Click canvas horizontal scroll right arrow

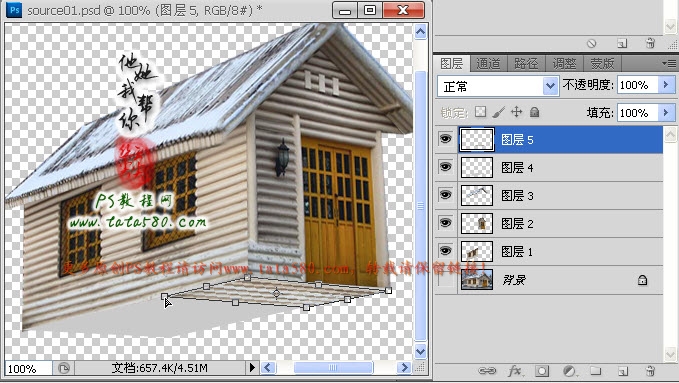click(404, 368)
